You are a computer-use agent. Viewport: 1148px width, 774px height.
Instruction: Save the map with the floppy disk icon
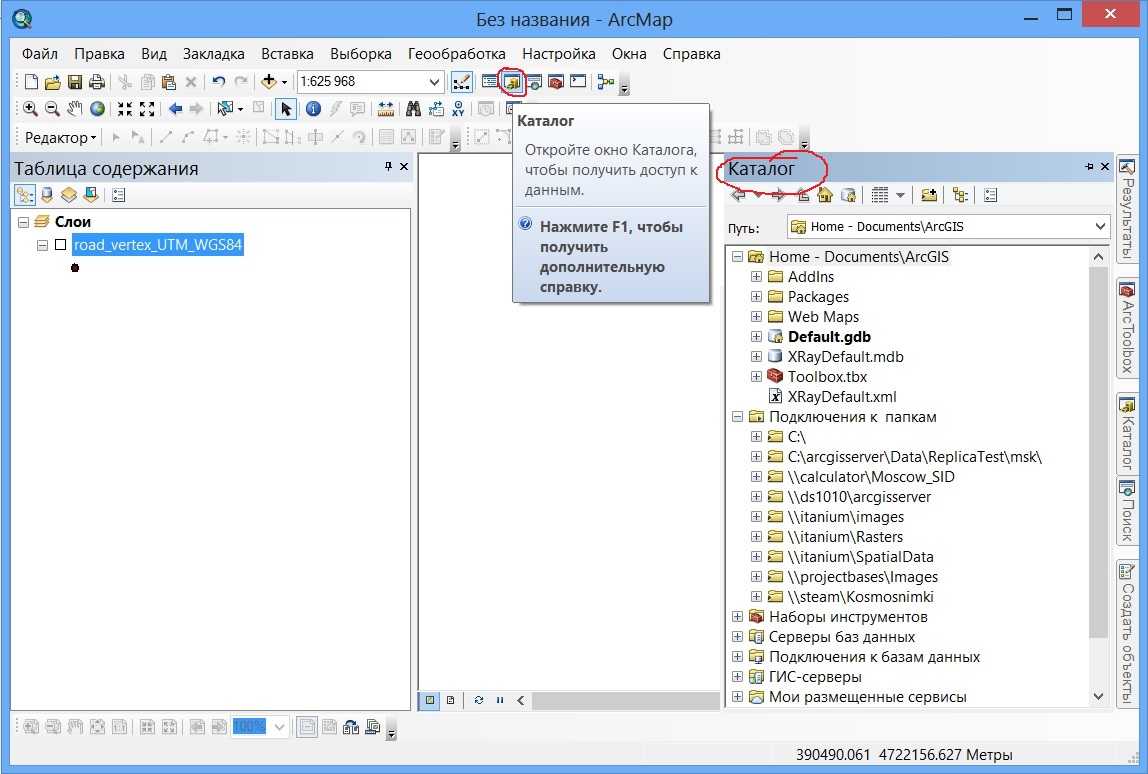pyautogui.click(x=75, y=82)
